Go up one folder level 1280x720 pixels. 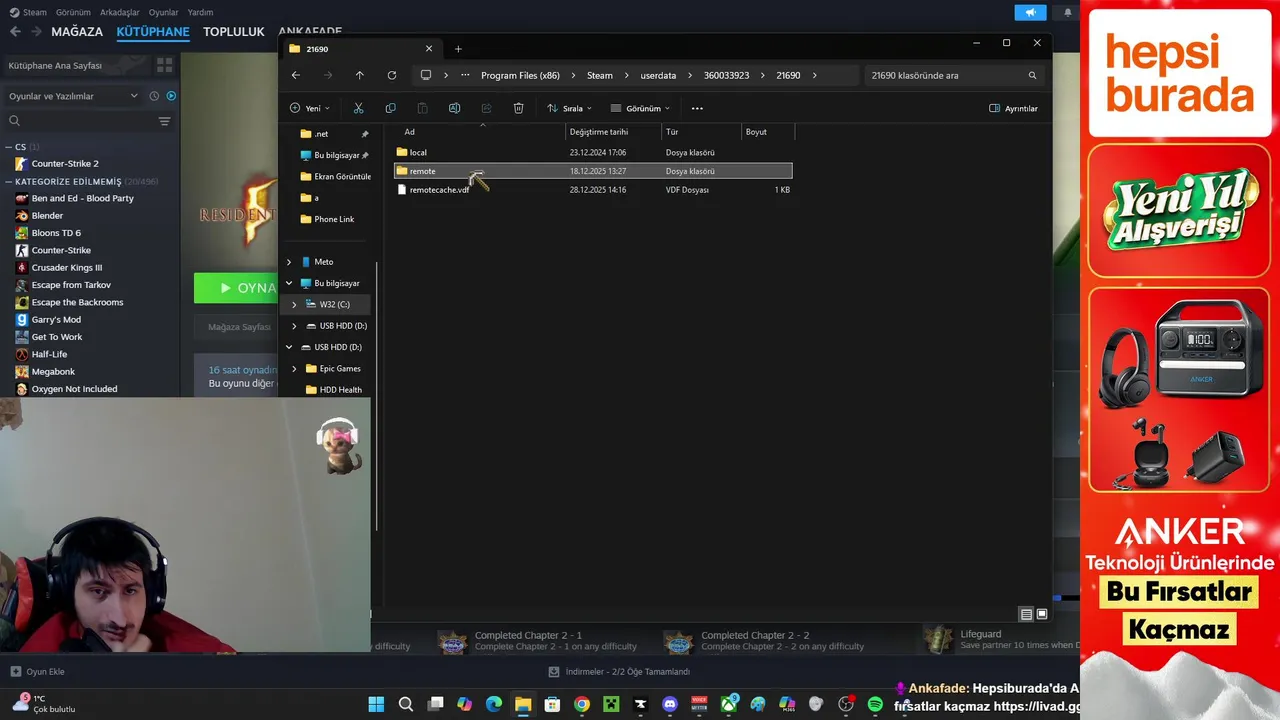359,75
